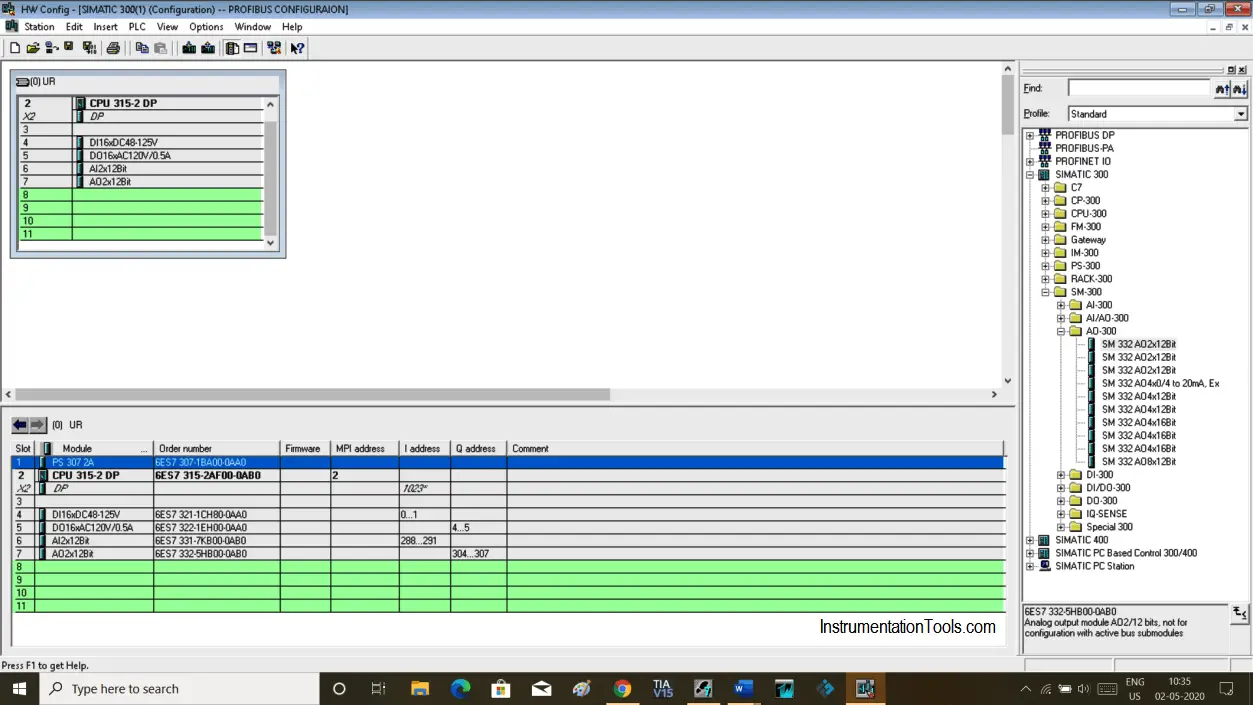The height and width of the screenshot is (705, 1253).
Task: Open TIA Portal V15 from the taskbar
Action: 662,688
